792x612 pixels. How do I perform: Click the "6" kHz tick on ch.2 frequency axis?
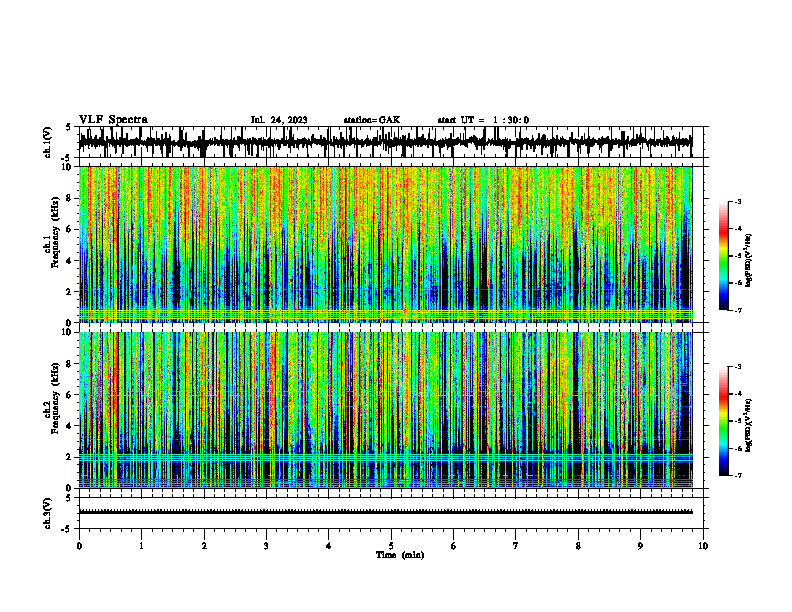tap(70, 395)
